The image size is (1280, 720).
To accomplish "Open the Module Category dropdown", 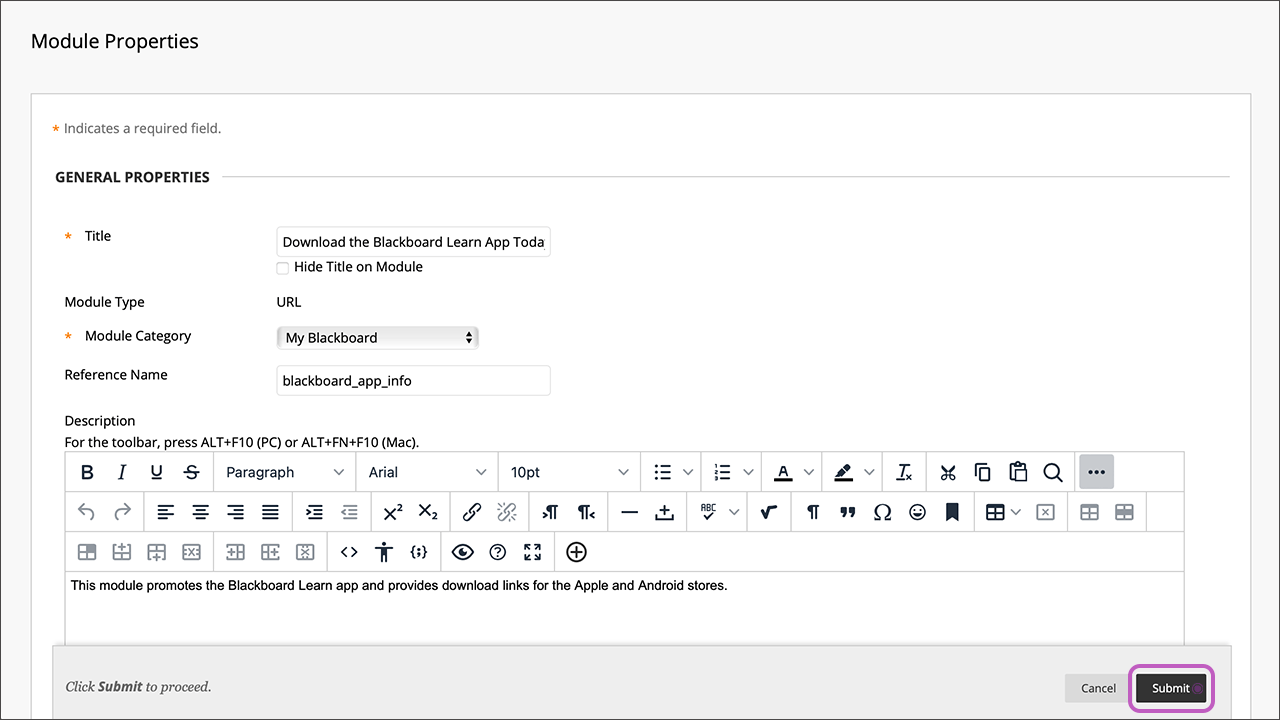I will click(x=377, y=337).
